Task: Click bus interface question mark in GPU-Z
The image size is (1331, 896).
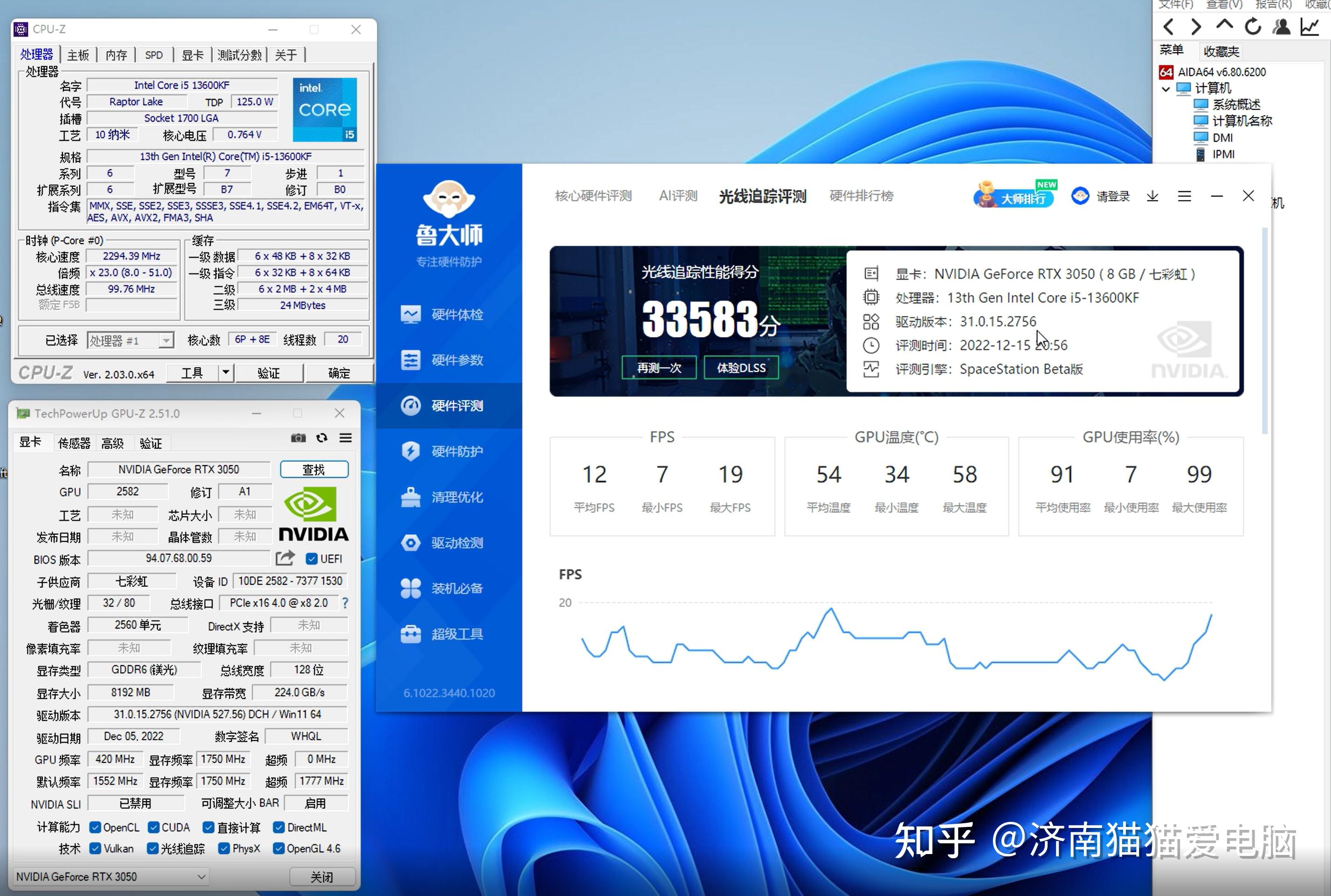Action: [345, 603]
